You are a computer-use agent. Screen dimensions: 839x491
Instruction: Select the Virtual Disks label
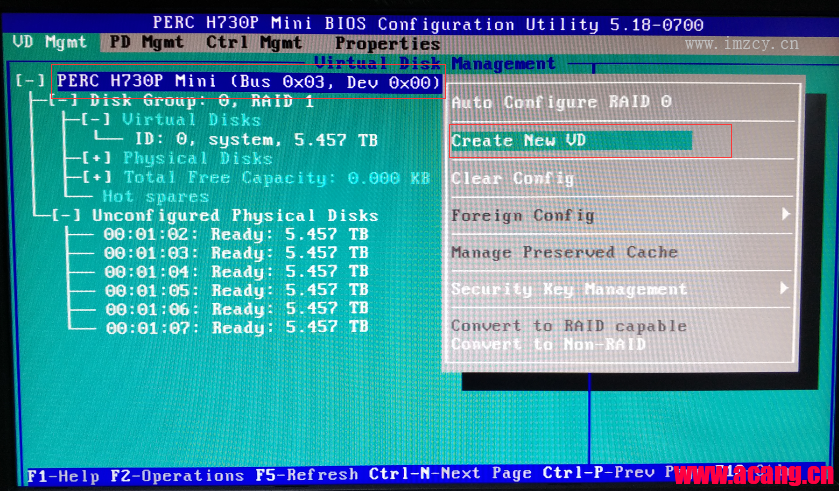point(192,120)
